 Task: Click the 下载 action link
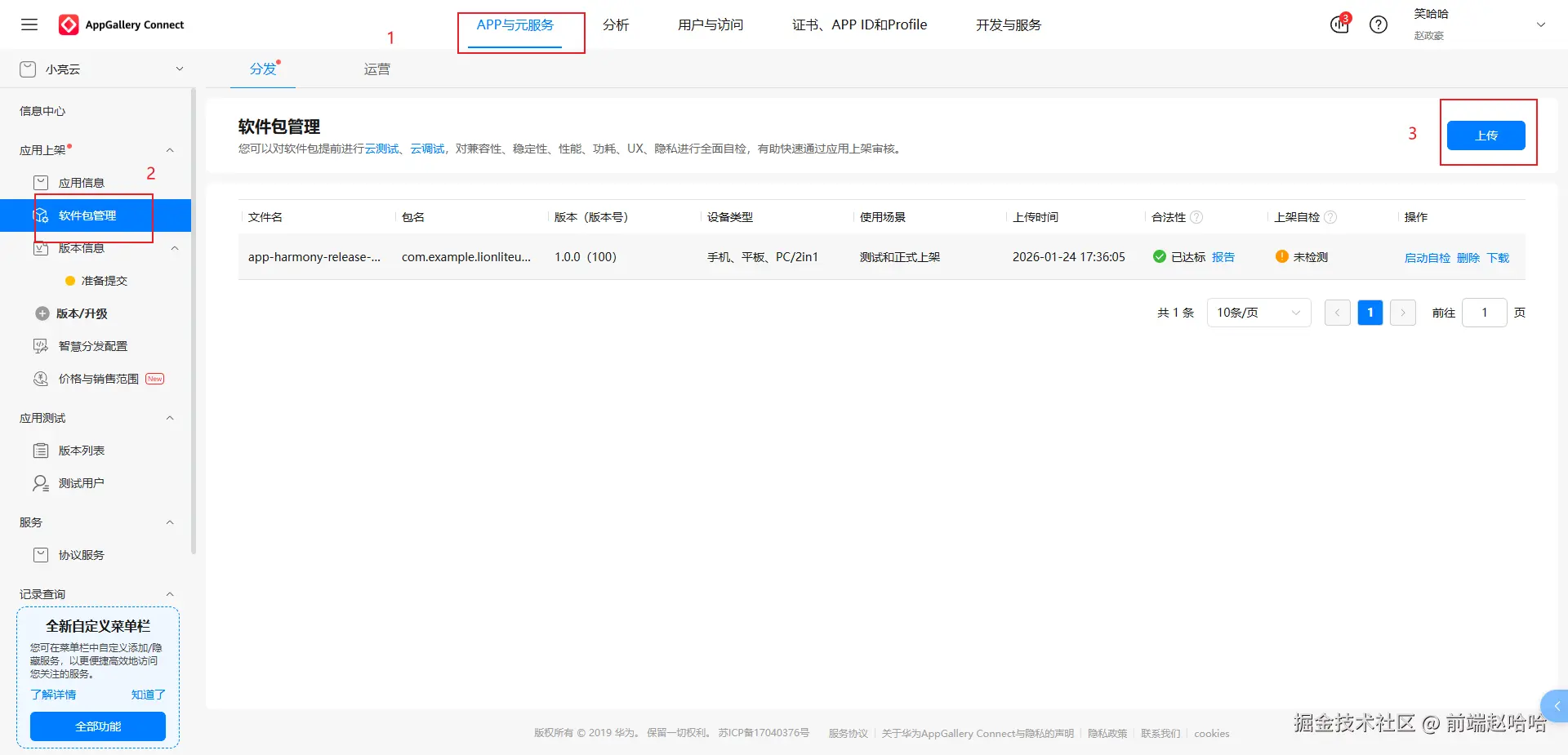click(1498, 258)
